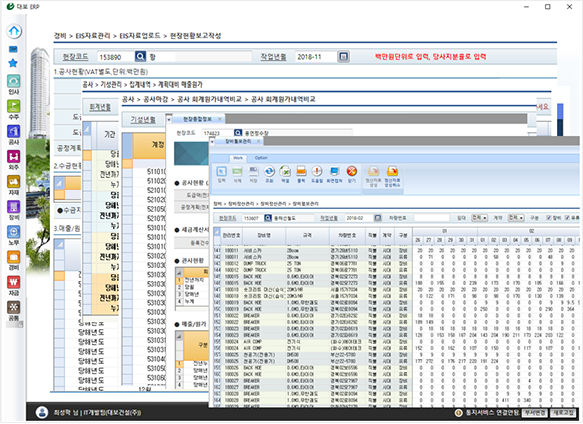Select the 현장종합정보 window tab

coord(197,119)
